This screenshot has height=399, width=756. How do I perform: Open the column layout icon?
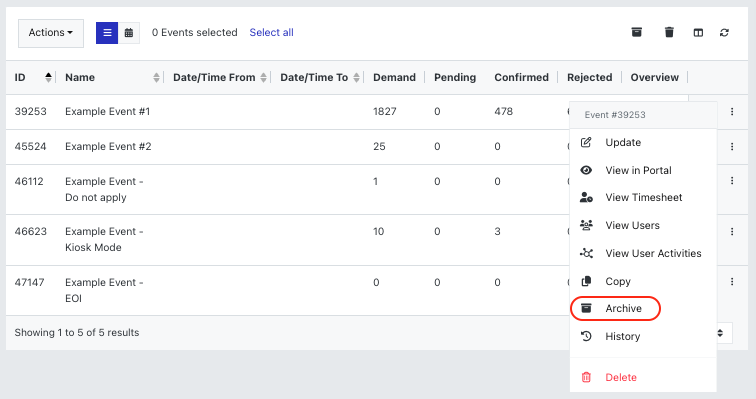click(698, 33)
